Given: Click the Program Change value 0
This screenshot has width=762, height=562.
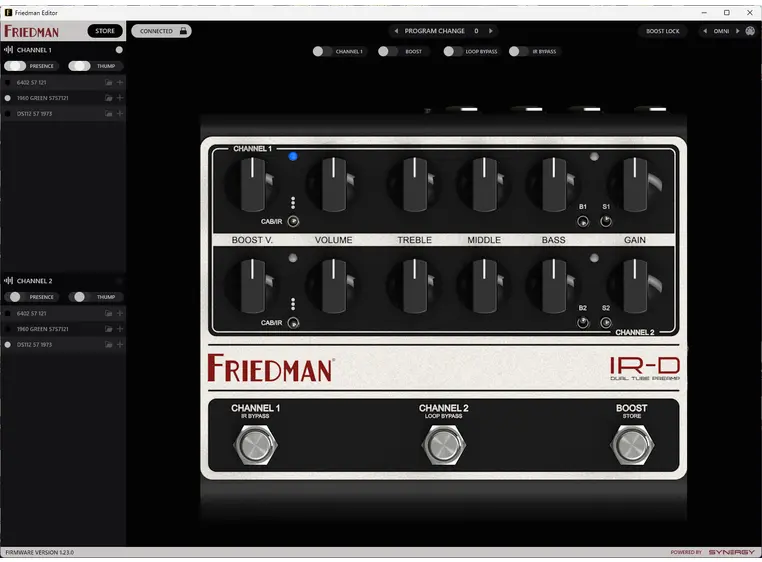Looking at the screenshot, I should tap(476, 31).
